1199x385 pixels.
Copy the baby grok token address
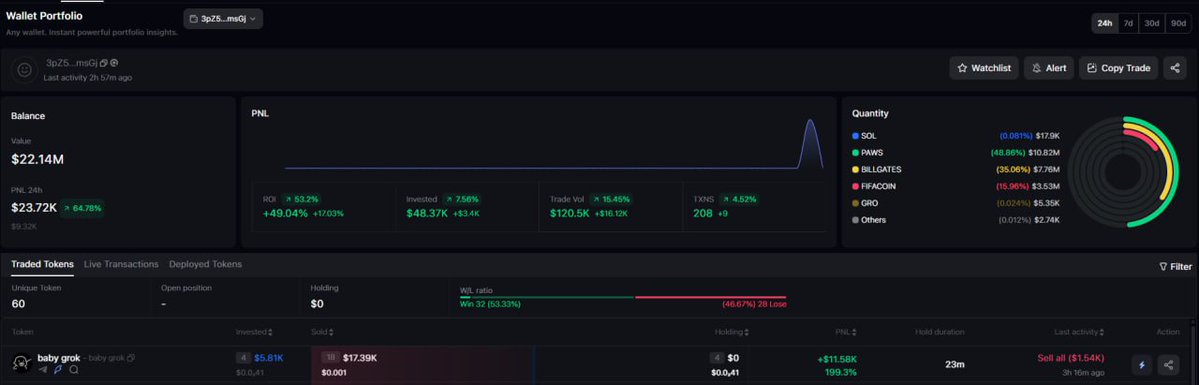[x=131, y=358]
